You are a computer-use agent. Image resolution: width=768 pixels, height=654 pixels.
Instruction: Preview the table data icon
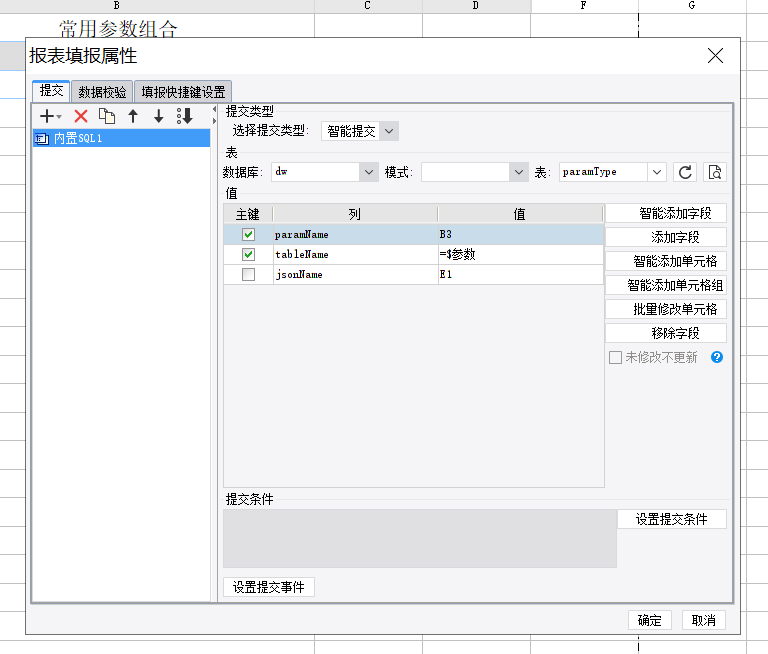pos(715,172)
